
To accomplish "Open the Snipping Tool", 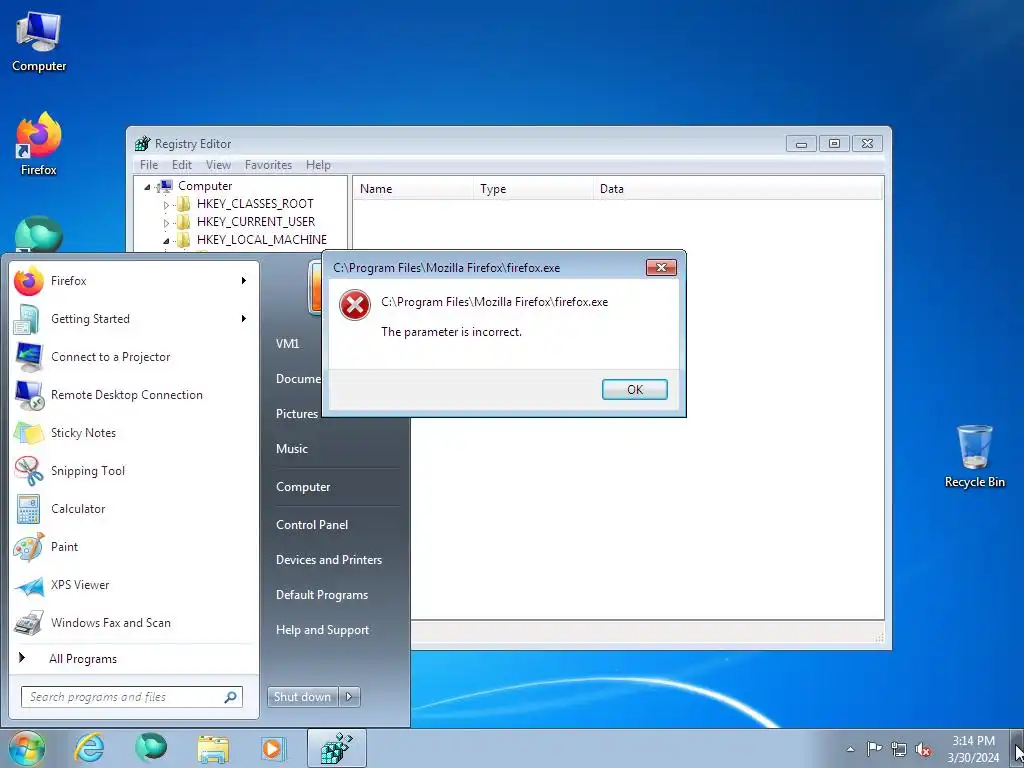I will point(134,471).
